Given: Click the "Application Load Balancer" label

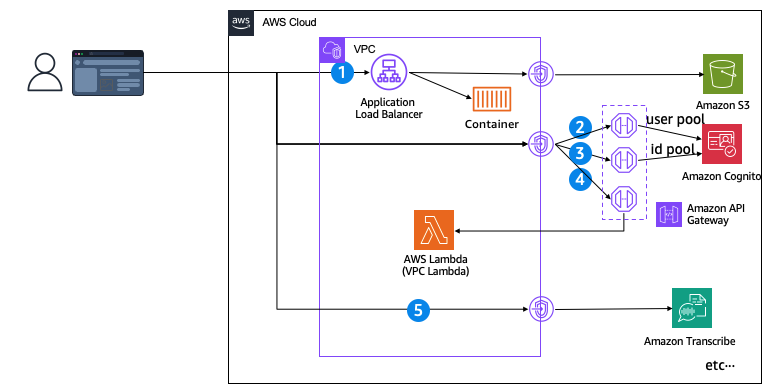Looking at the screenshot, I should point(388,108).
